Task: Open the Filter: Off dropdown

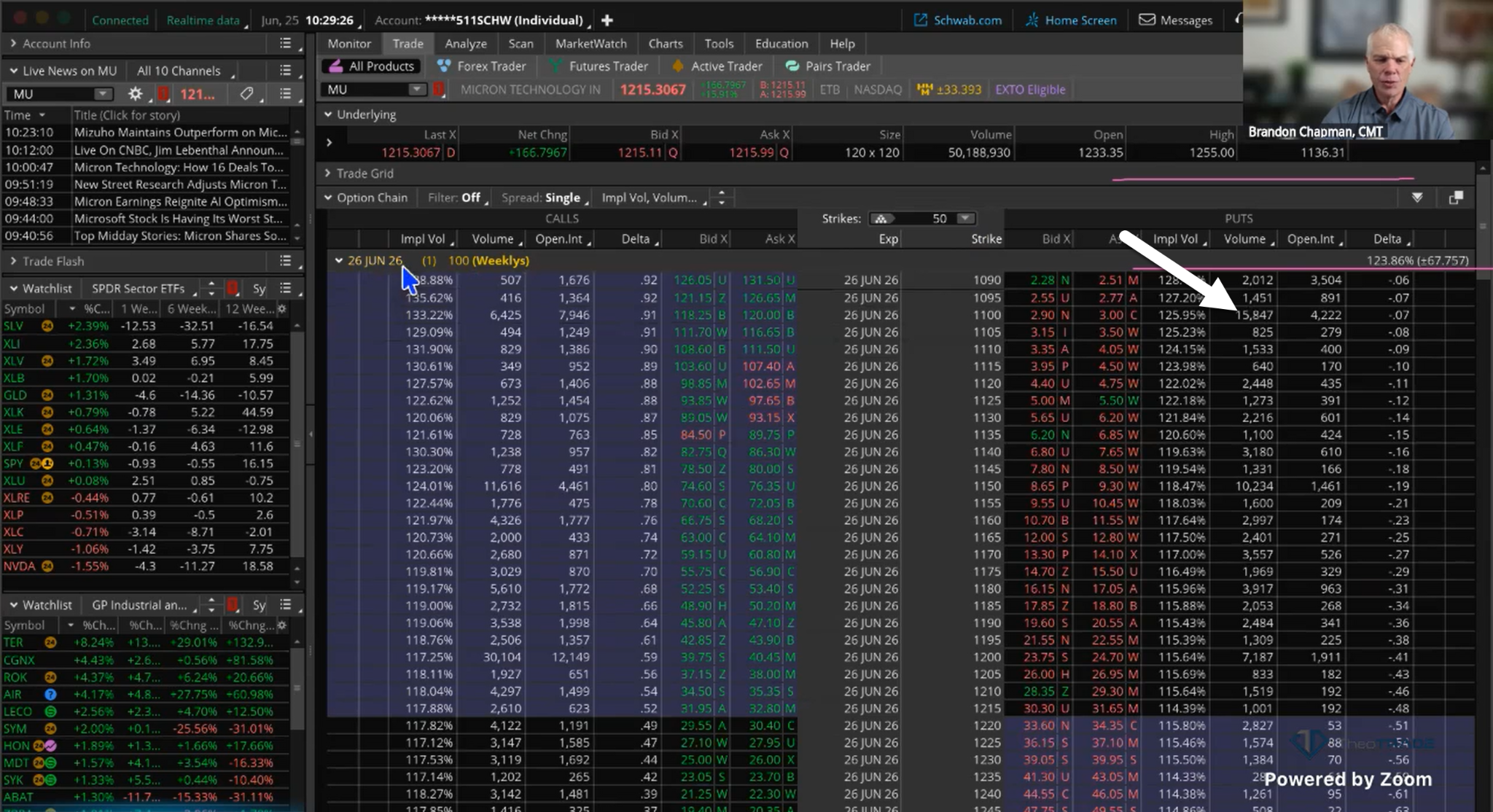Action: coord(457,198)
